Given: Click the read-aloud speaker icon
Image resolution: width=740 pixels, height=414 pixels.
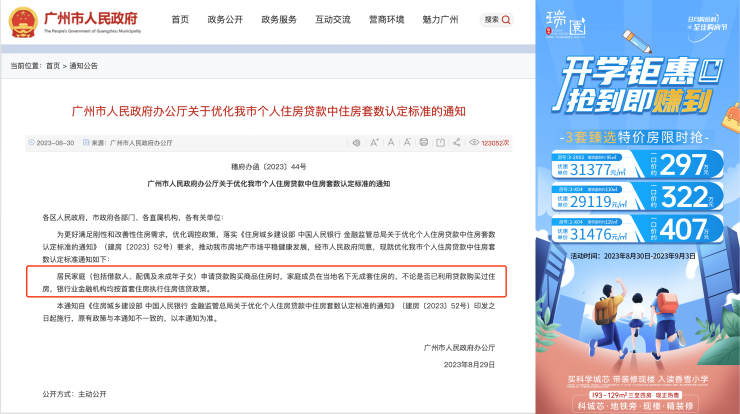Looking at the screenshot, I should pyautogui.click(x=357, y=143).
